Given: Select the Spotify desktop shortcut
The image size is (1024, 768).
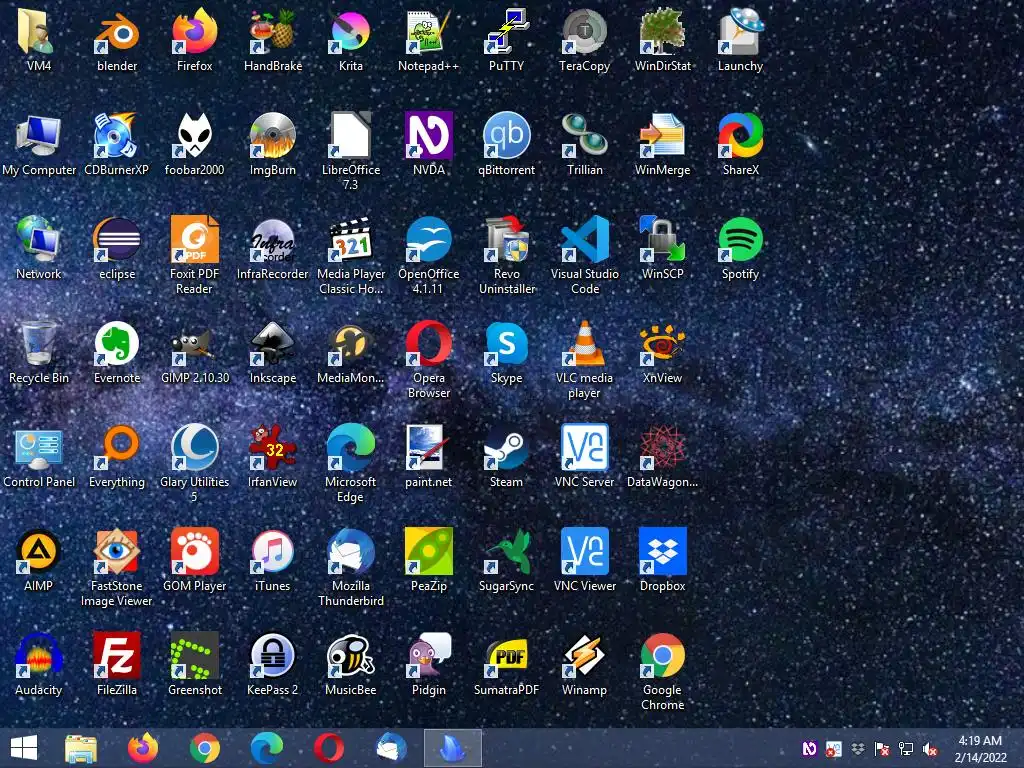Looking at the screenshot, I should 740,240.
